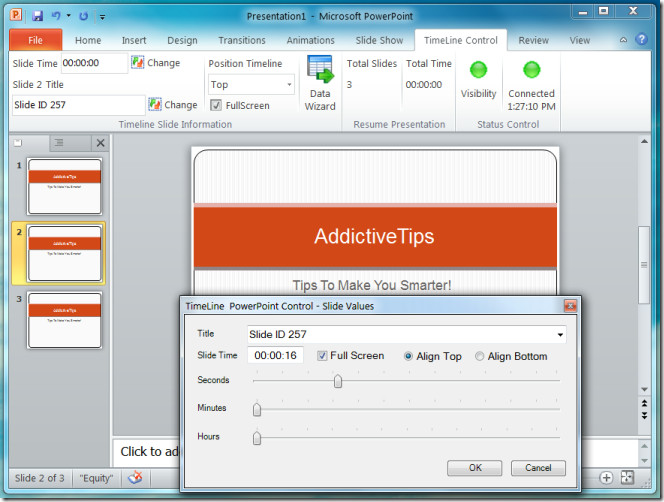The height and width of the screenshot is (502, 664).
Task: Select slide 2 thumbnail
Action: pyautogui.click(x=65, y=253)
